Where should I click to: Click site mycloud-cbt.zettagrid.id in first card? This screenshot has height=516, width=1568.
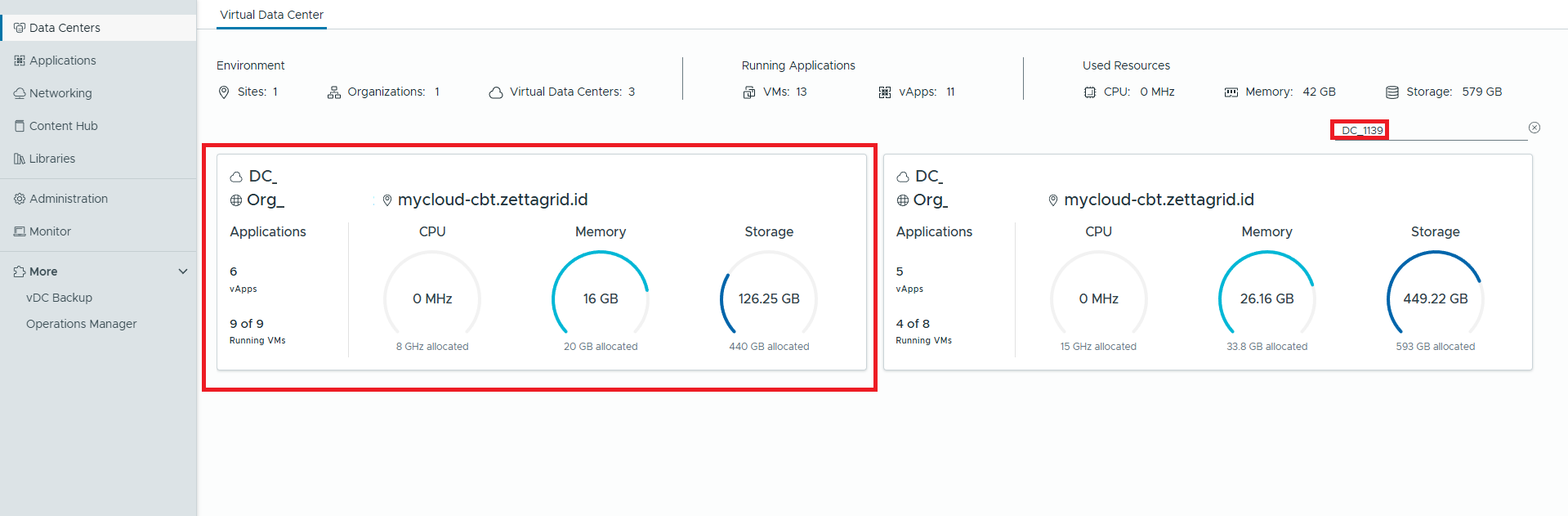tap(493, 200)
